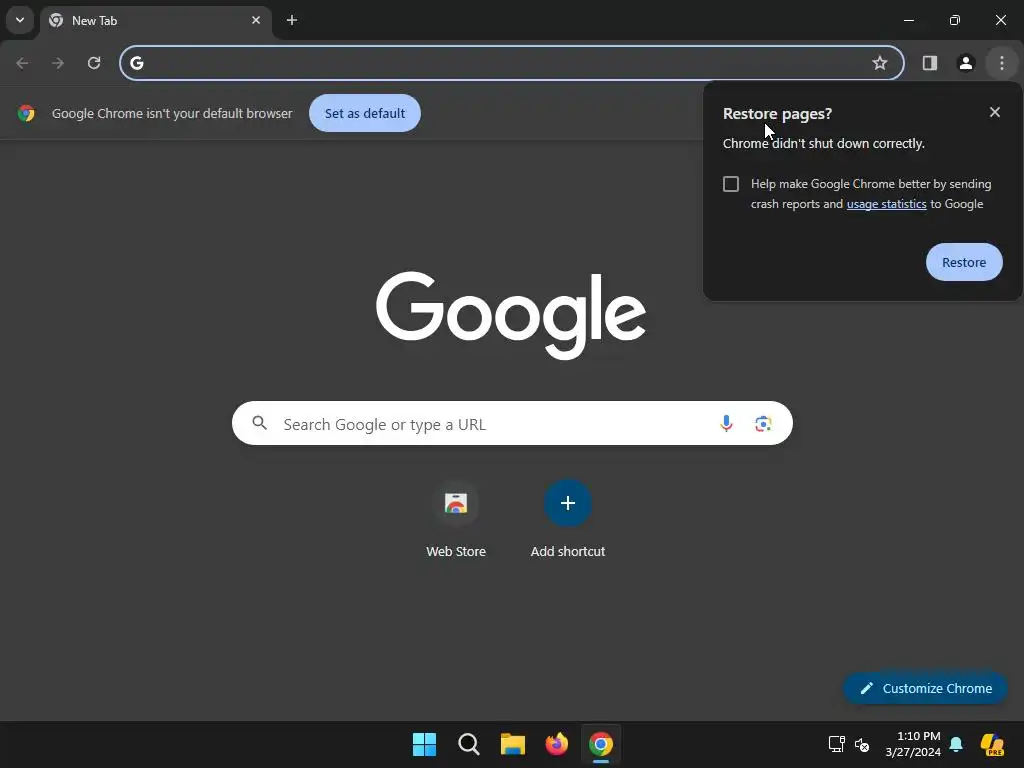This screenshot has height=768, width=1024.
Task: Click Chrome logo in default browser bar
Action: [26, 113]
